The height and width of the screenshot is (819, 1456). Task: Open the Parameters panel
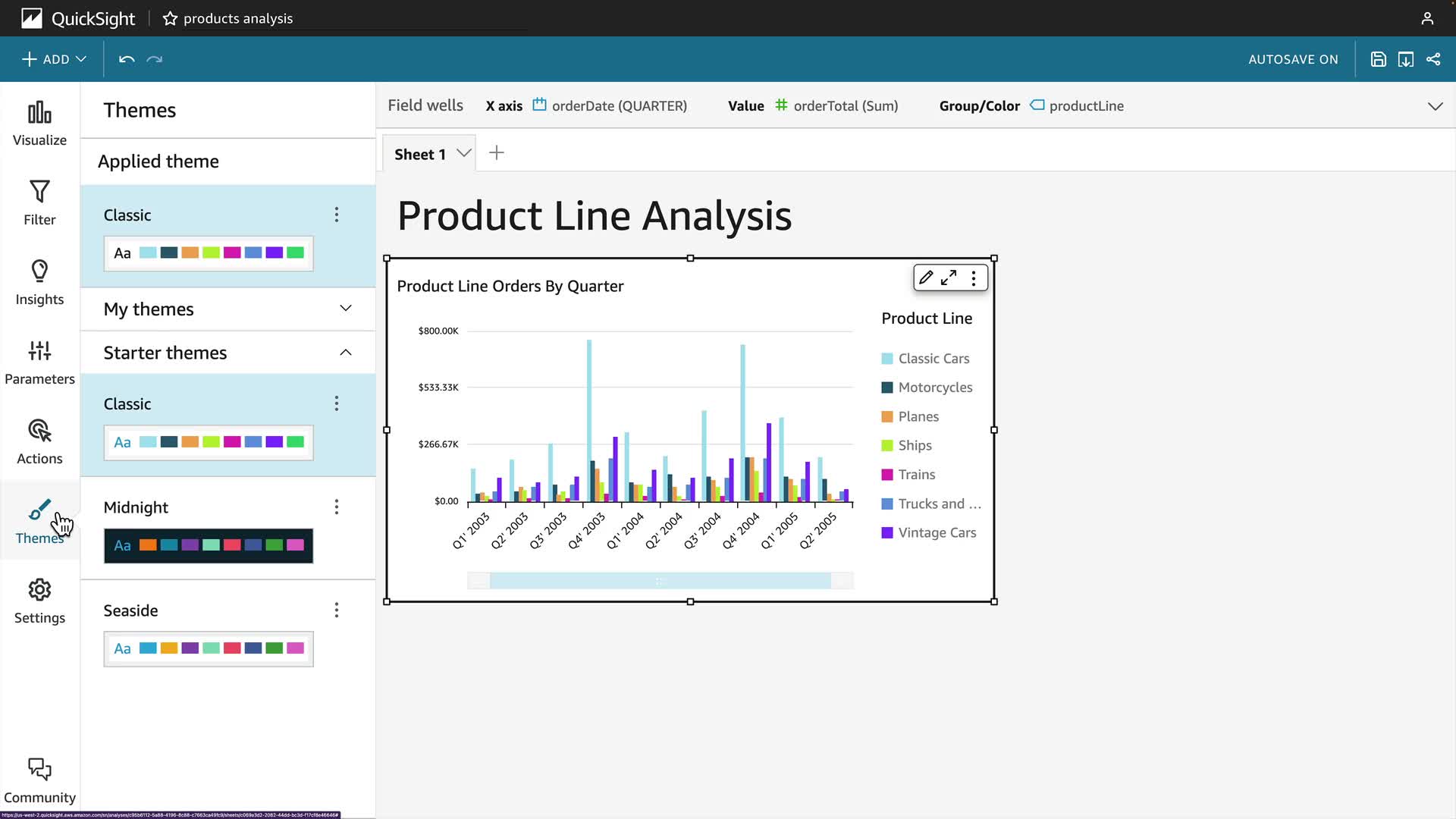tap(39, 362)
